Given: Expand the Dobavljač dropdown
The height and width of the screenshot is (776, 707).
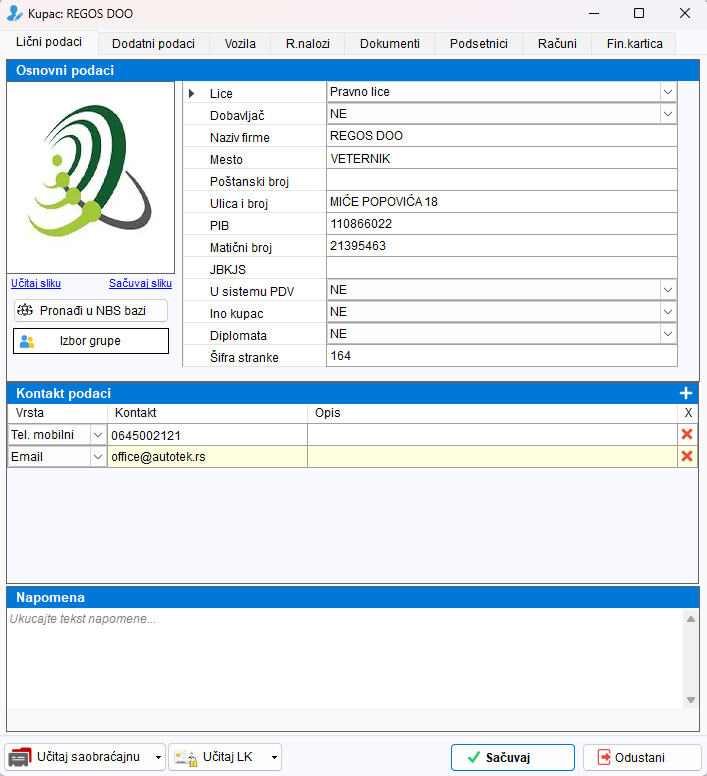Looking at the screenshot, I should (x=667, y=114).
